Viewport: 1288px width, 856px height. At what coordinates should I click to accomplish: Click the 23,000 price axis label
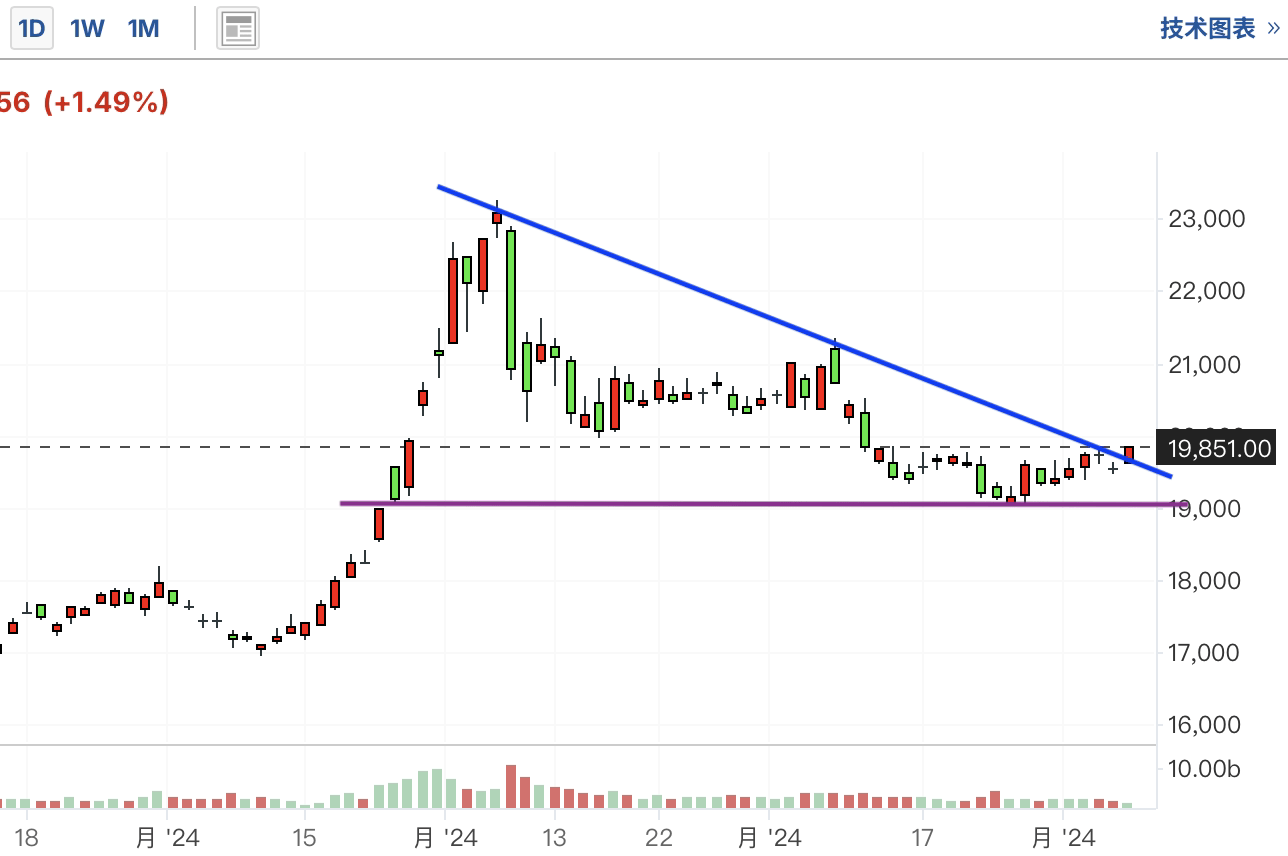point(1206,219)
